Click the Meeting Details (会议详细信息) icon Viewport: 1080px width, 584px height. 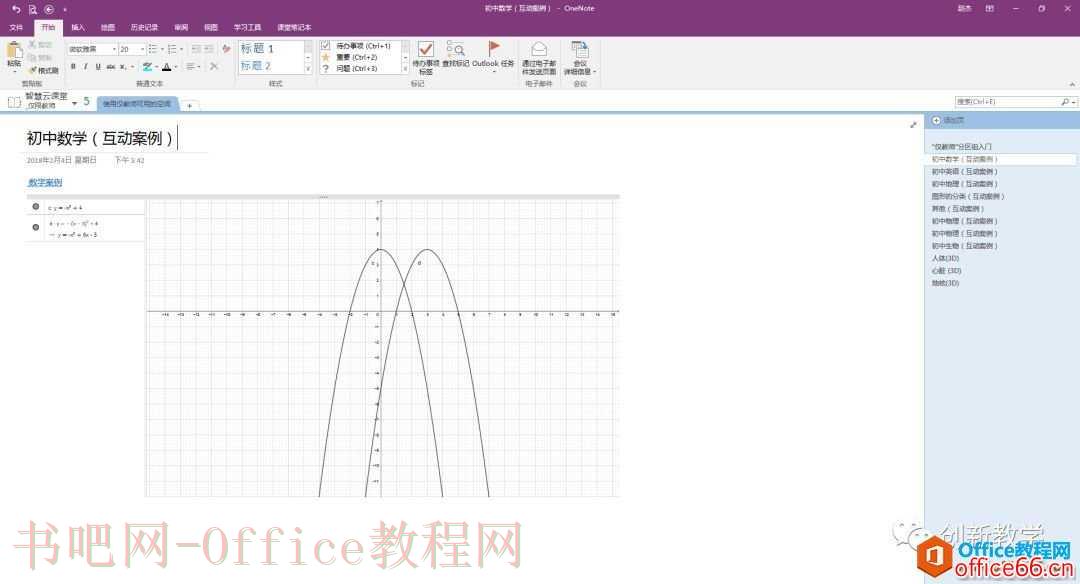click(580, 49)
